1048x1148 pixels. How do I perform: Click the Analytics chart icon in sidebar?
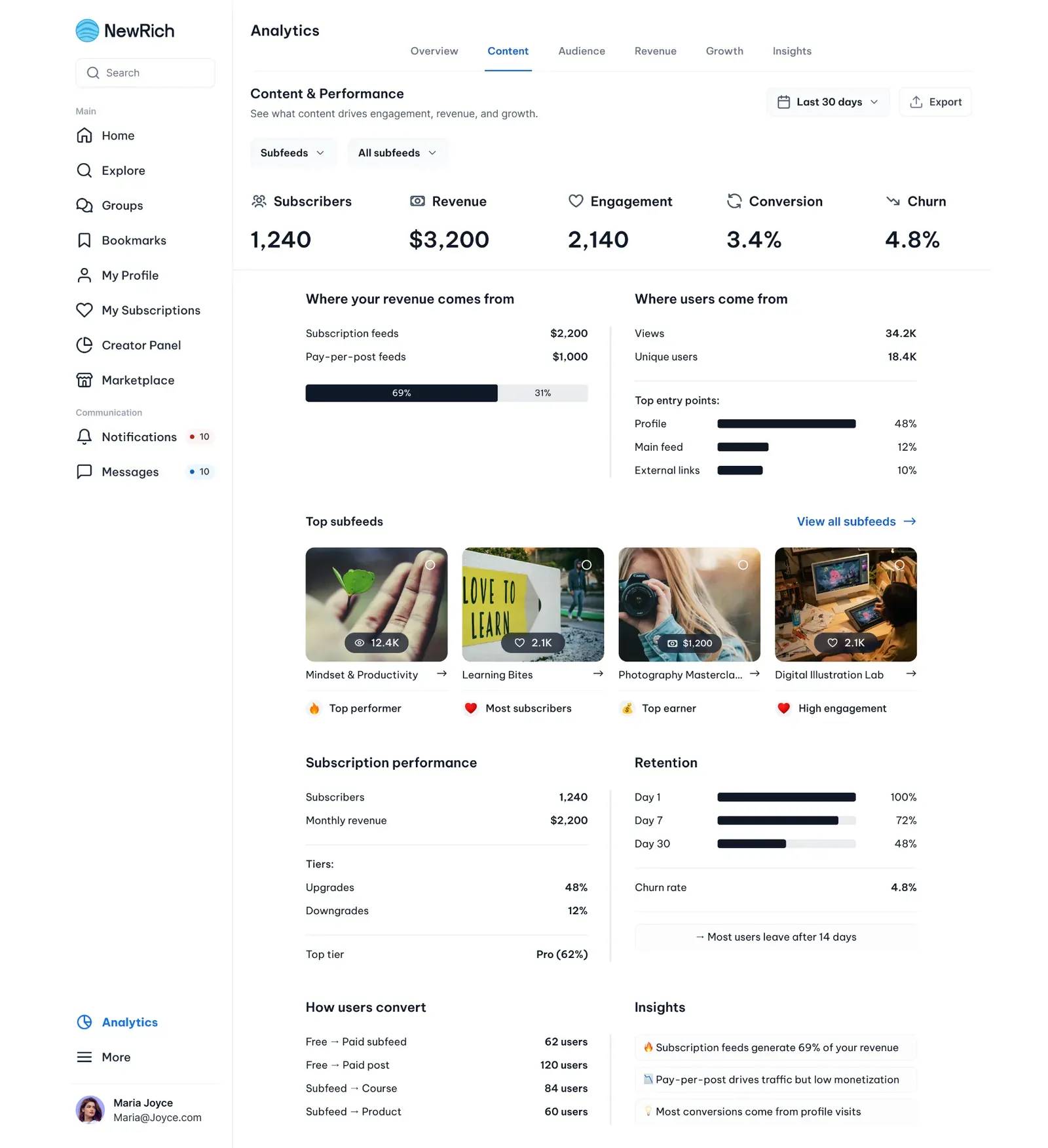[x=84, y=1022]
